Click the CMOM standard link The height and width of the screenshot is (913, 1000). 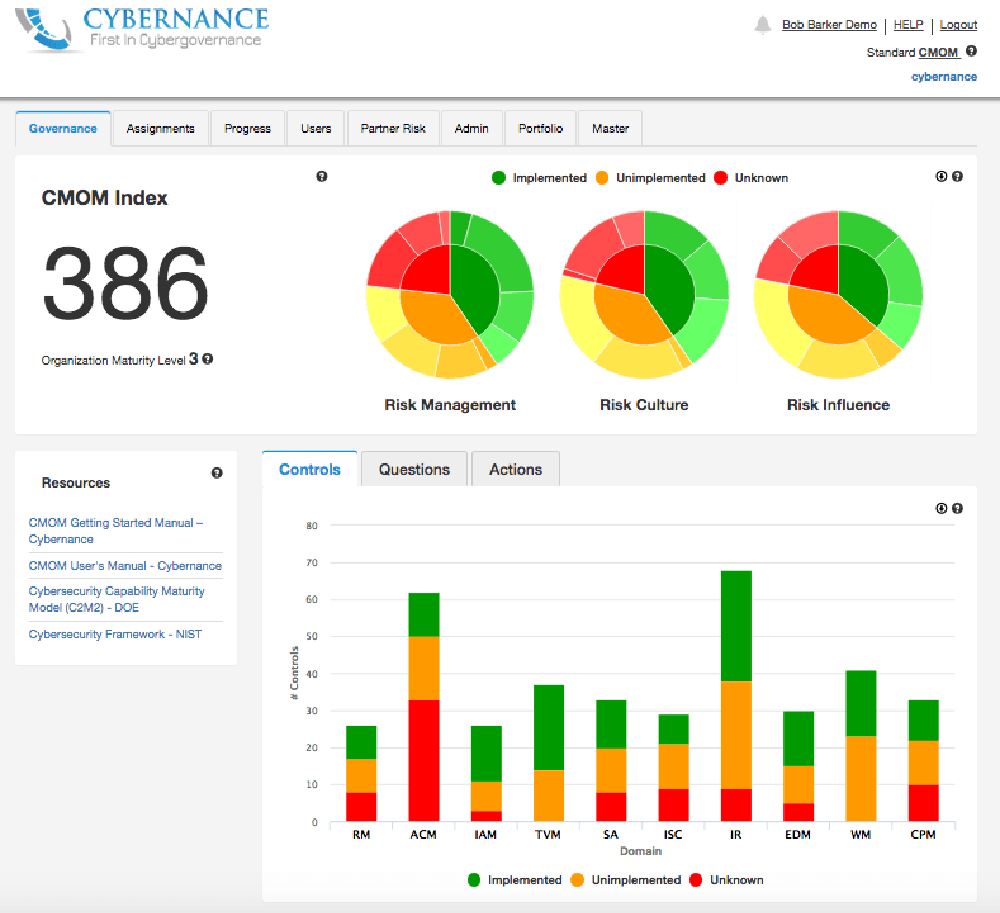tap(939, 52)
